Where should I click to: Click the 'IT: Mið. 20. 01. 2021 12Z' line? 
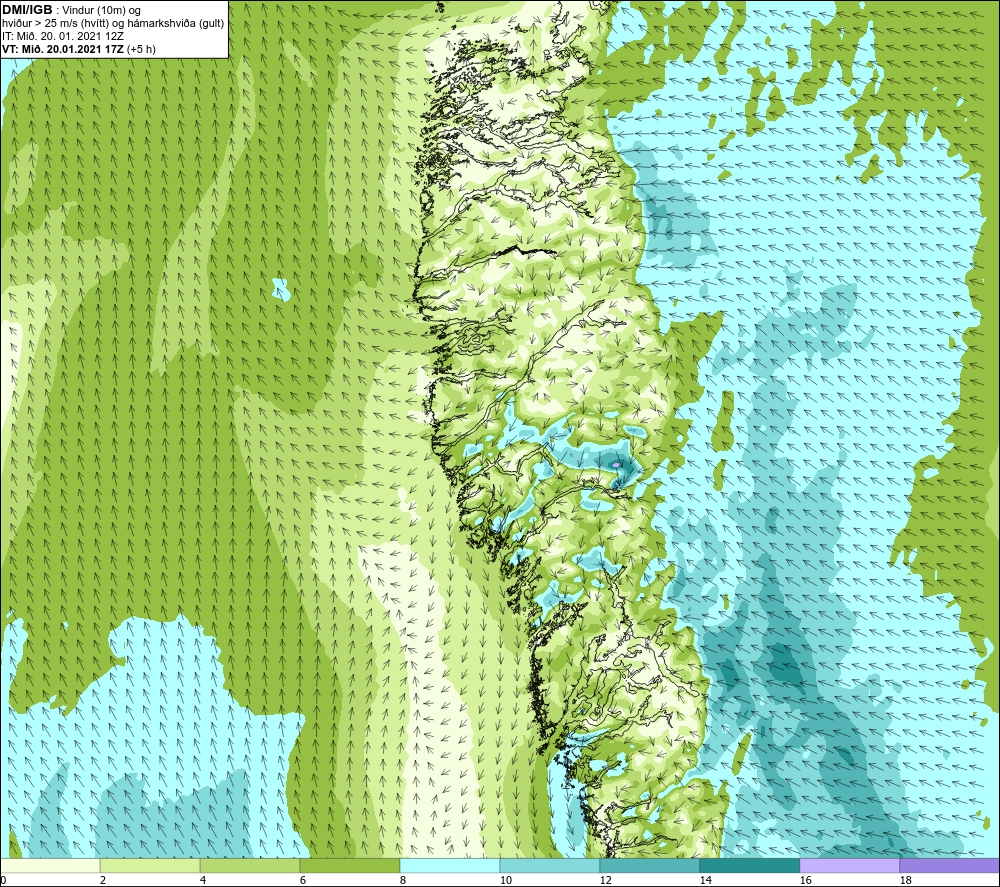coord(63,36)
